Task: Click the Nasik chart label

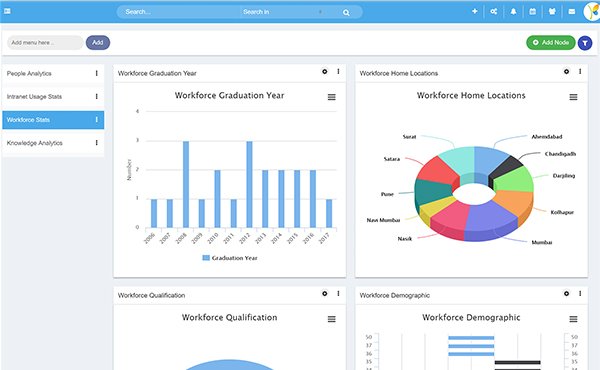Action: click(404, 239)
